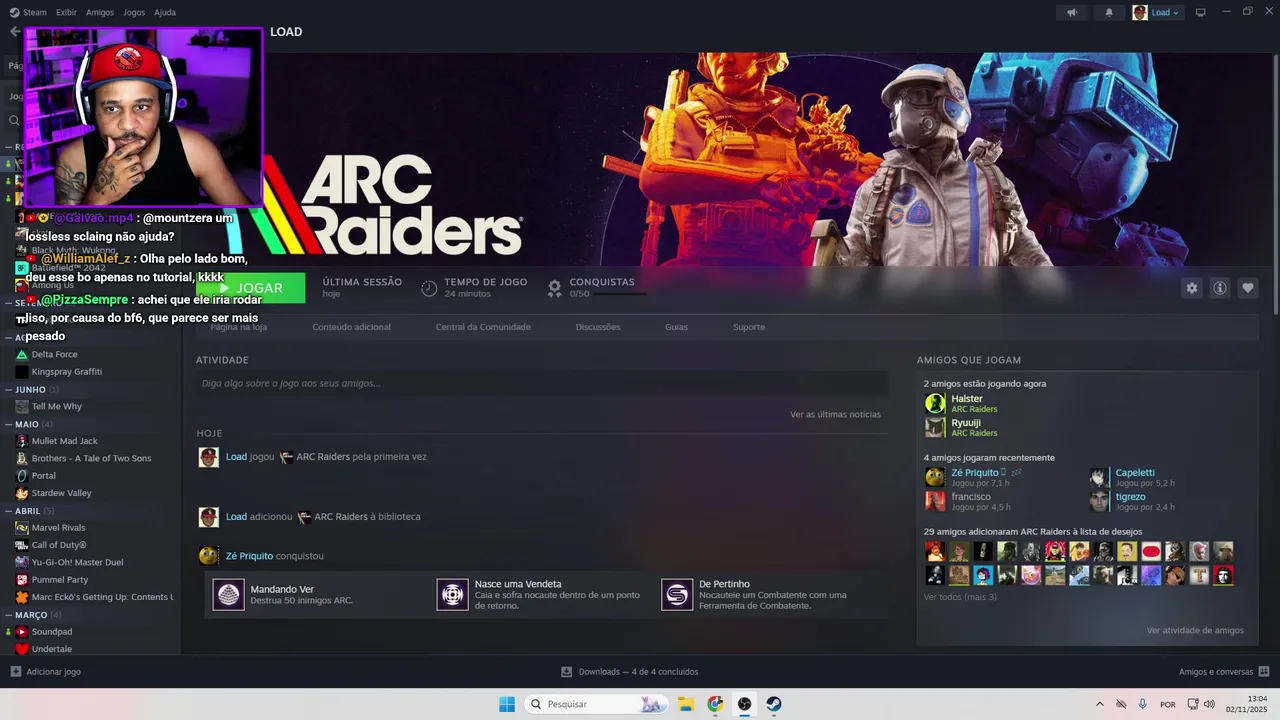Open the Amigos menu

(100, 13)
